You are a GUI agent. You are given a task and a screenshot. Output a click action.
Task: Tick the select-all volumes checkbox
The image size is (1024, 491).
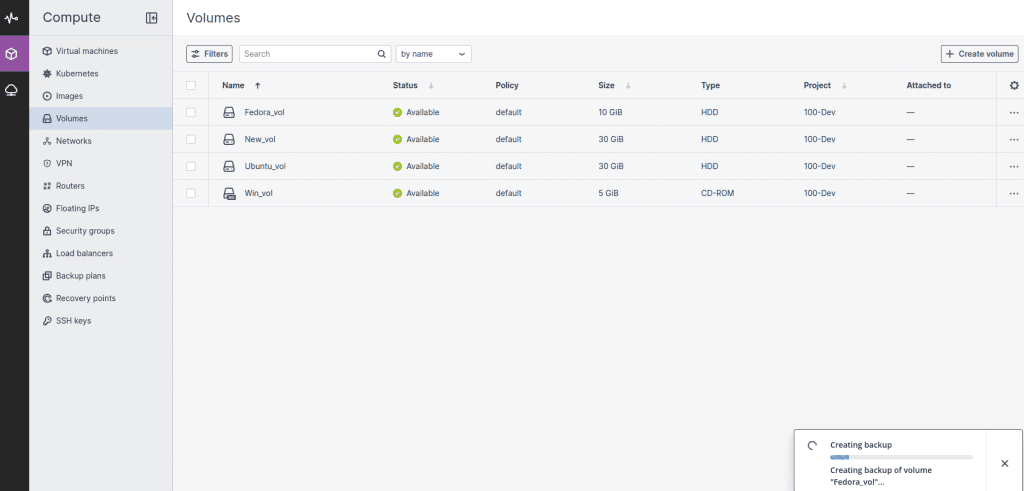191,86
